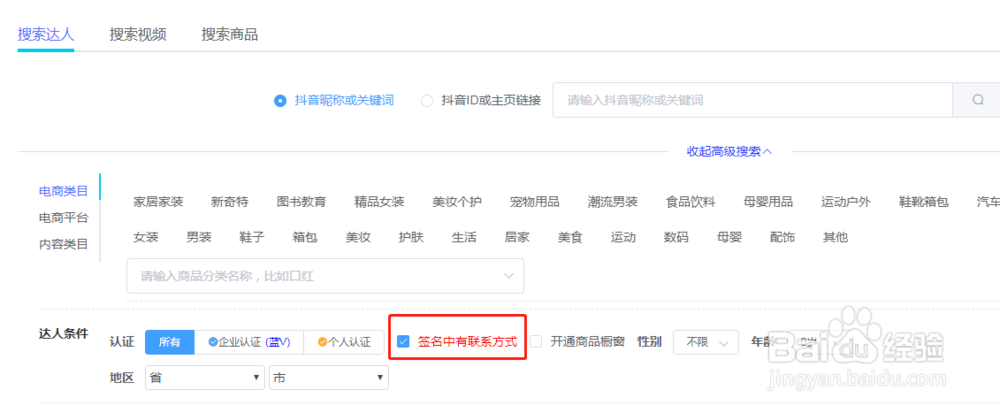Open 省 region dropdown
The height and width of the screenshot is (413, 1000).
(205, 377)
